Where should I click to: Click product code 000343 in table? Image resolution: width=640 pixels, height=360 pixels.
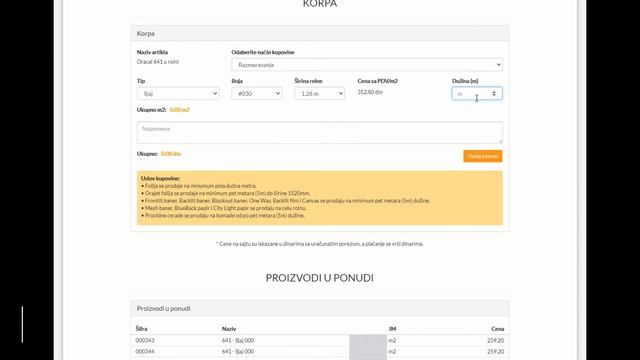(145, 340)
